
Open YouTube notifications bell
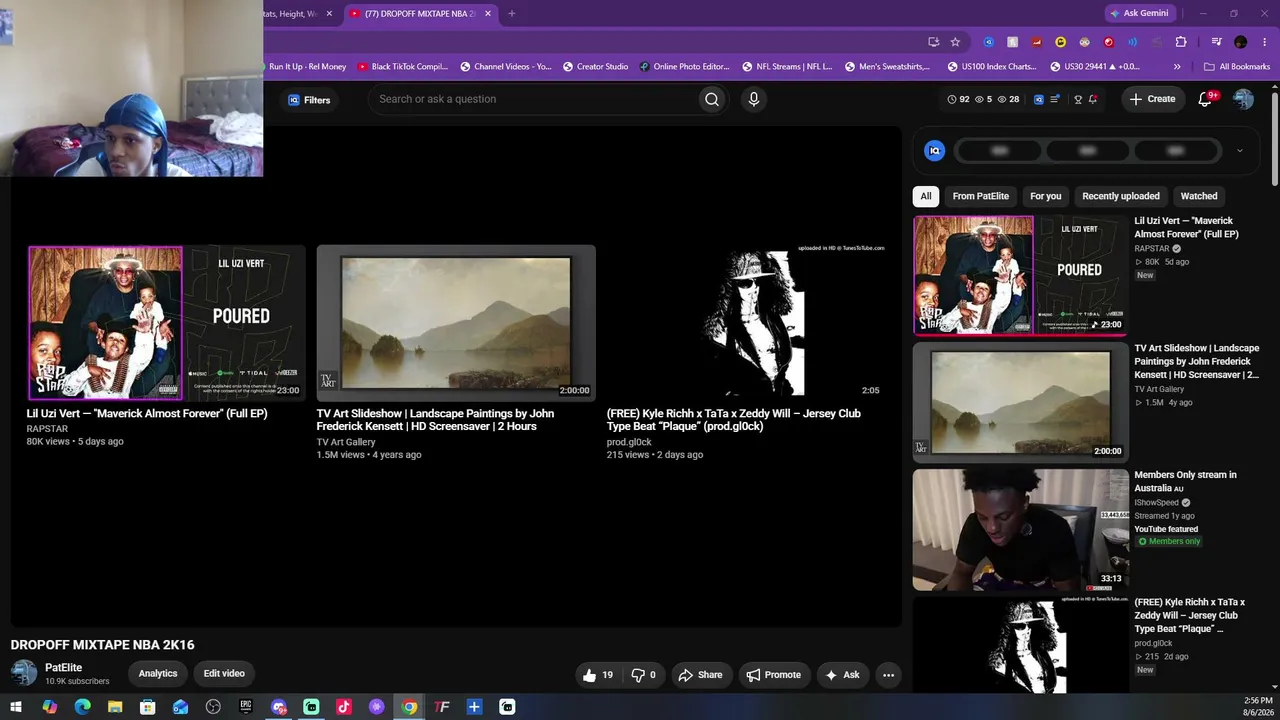tap(1205, 99)
